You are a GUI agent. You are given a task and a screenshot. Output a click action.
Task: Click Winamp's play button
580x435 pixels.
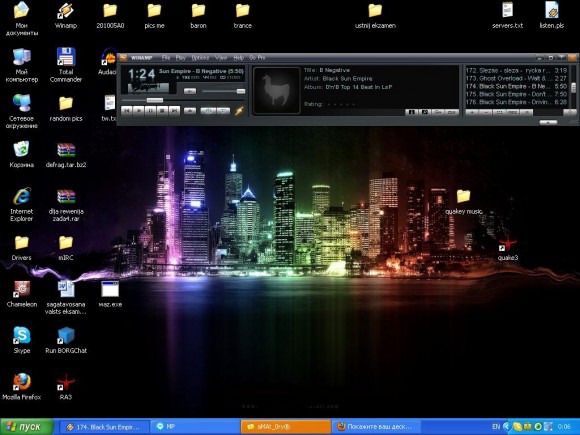tap(138, 111)
